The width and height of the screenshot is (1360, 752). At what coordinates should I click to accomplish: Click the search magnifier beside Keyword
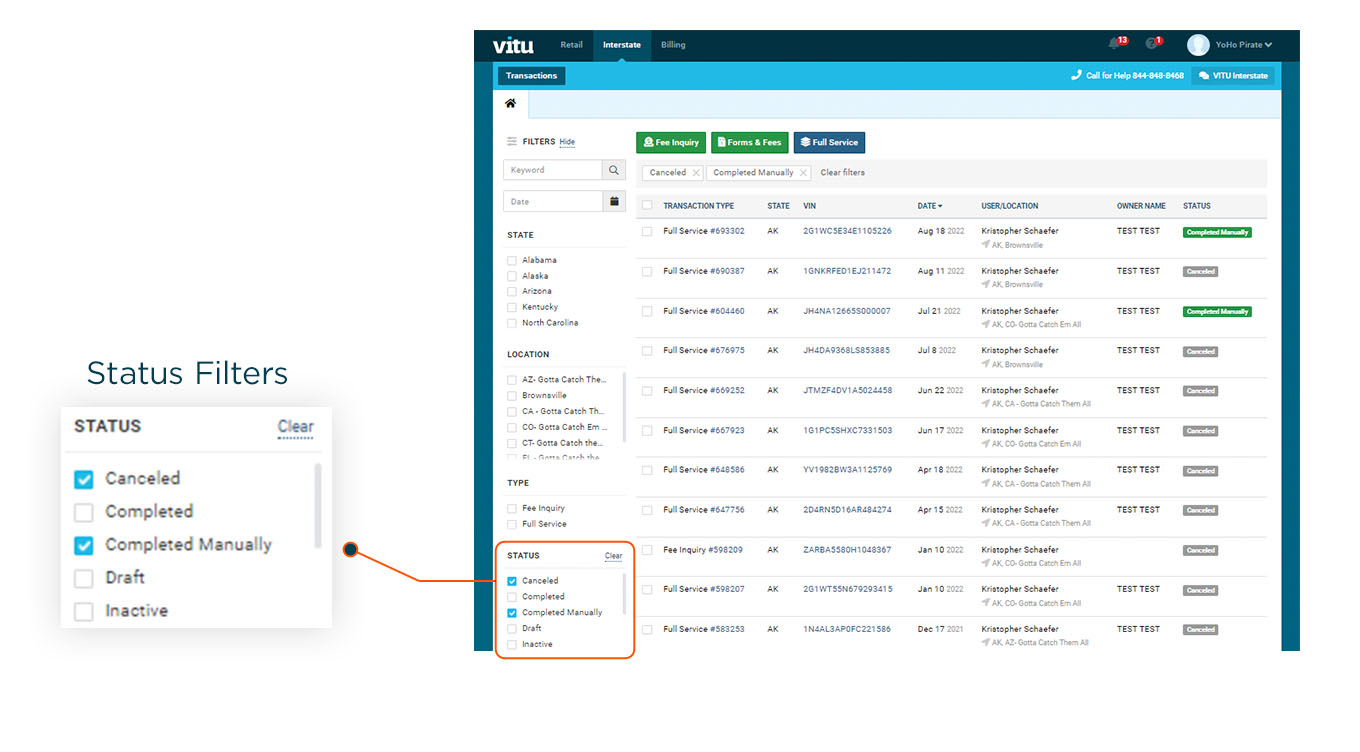tap(615, 170)
